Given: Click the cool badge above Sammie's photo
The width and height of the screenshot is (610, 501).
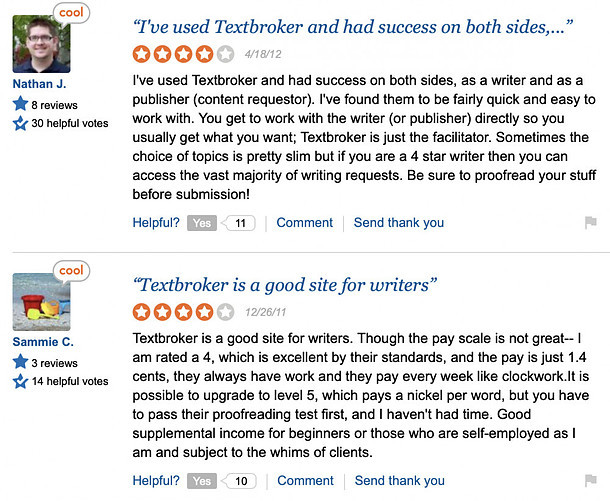Looking at the screenshot, I should pos(71,270).
